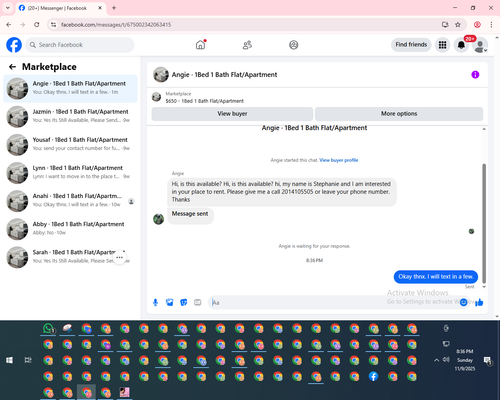Go to Facebook Home feed icon
The width and height of the screenshot is (500, 400).
tap(200, 45)
